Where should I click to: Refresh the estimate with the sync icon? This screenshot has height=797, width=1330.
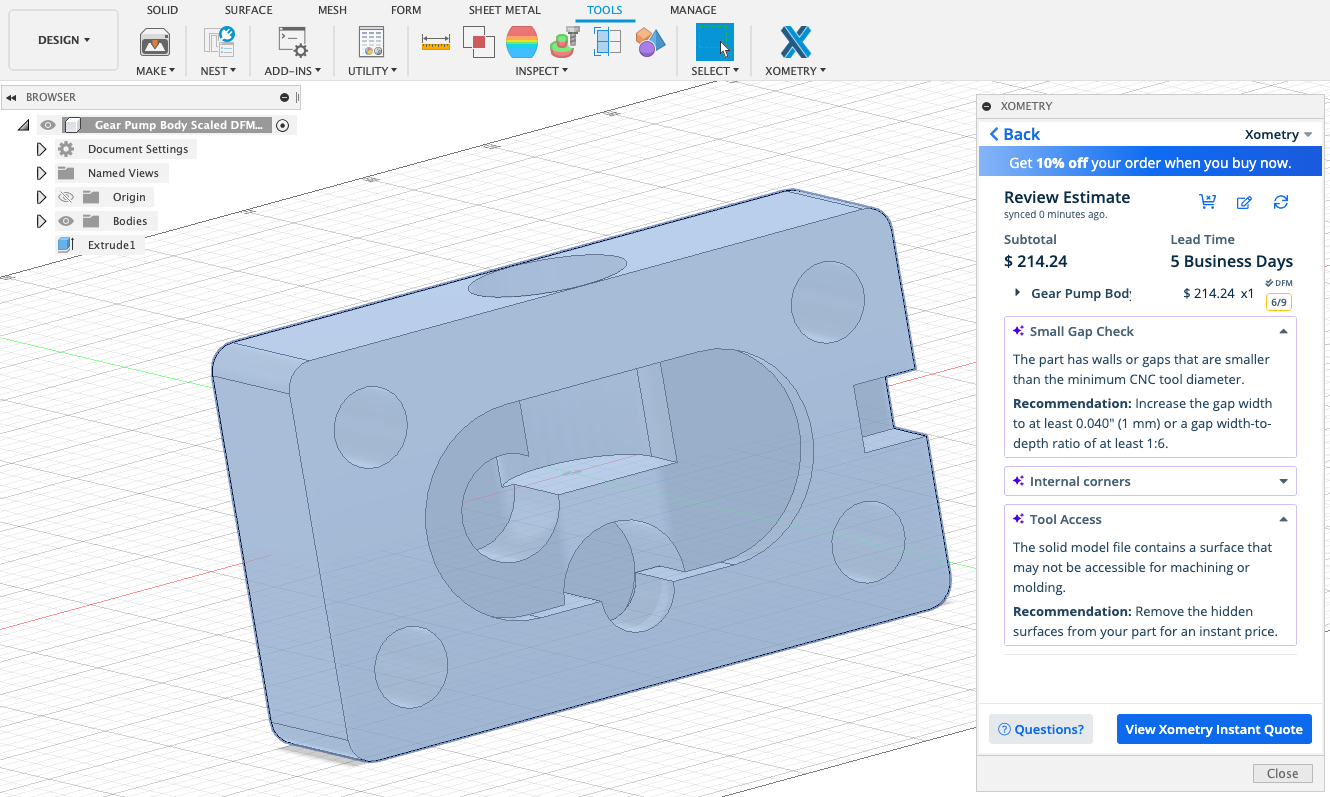pyautogui.click(x=1281, y=202)
